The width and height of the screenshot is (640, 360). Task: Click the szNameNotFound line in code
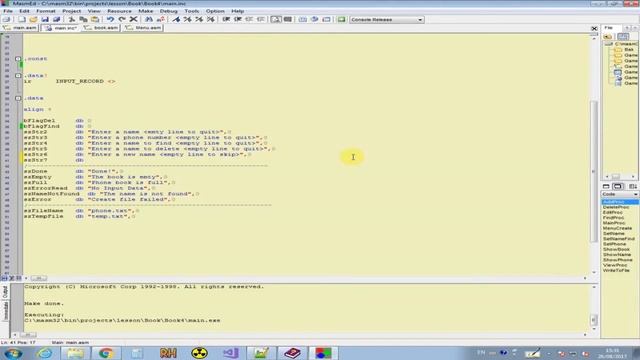click(x=111, y=194)
